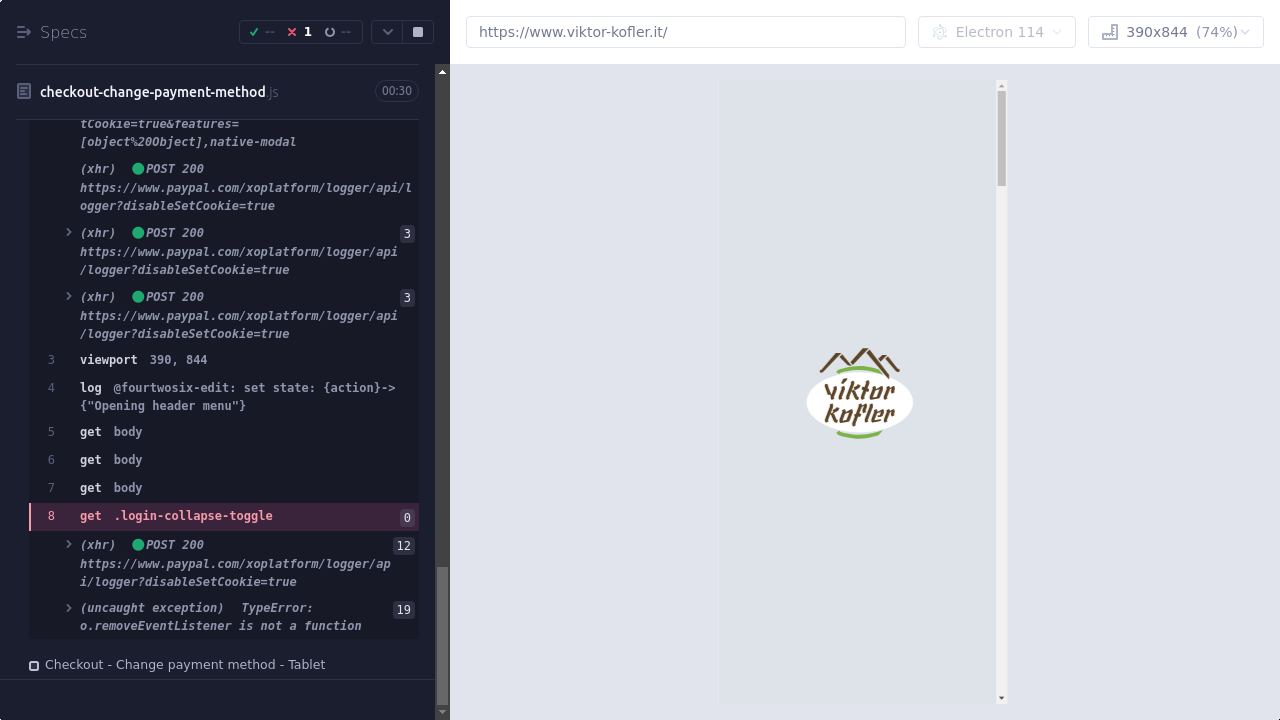Click the Specs list icon
This screenshot has height=720, width=1280.
(24, 32)
